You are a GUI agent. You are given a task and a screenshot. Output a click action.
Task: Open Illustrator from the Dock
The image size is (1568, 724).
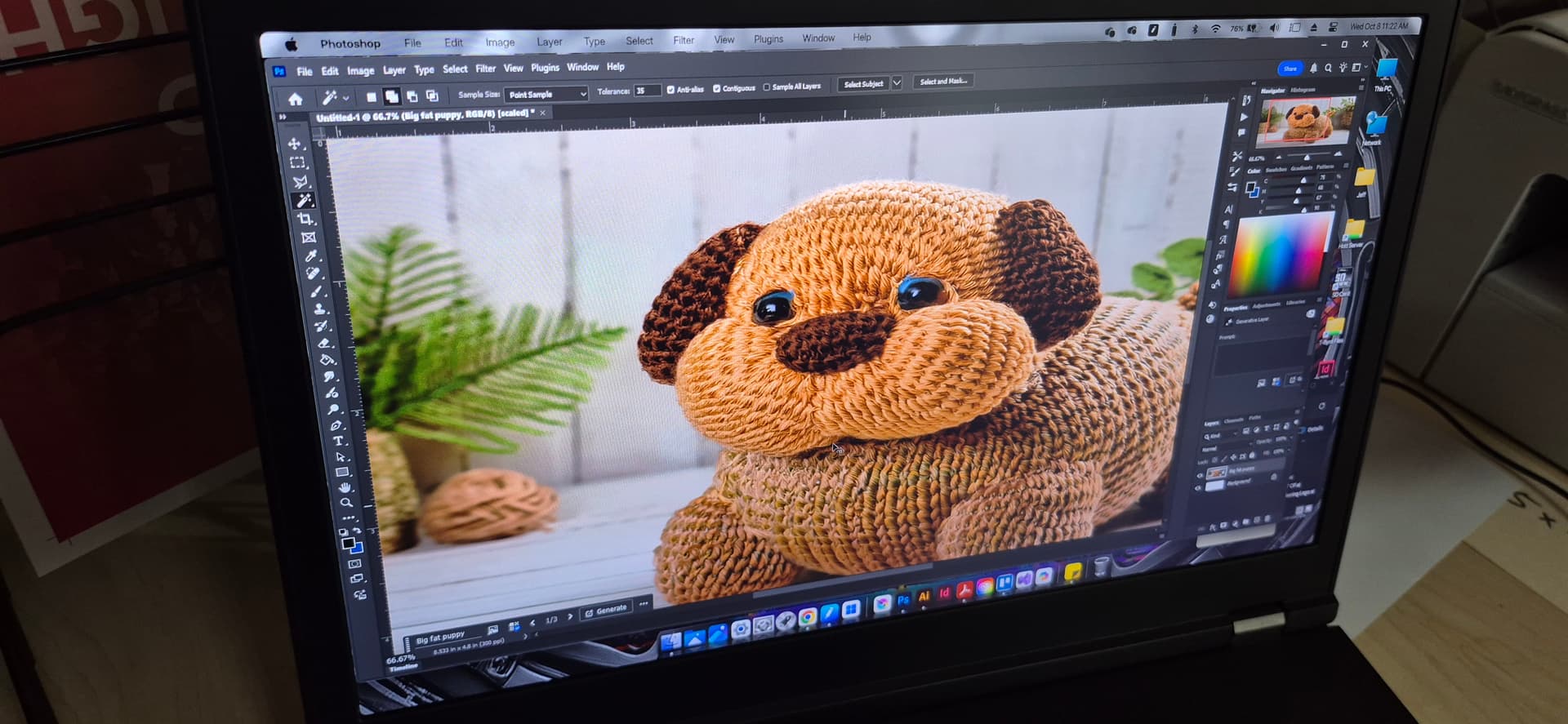point(924,596)
